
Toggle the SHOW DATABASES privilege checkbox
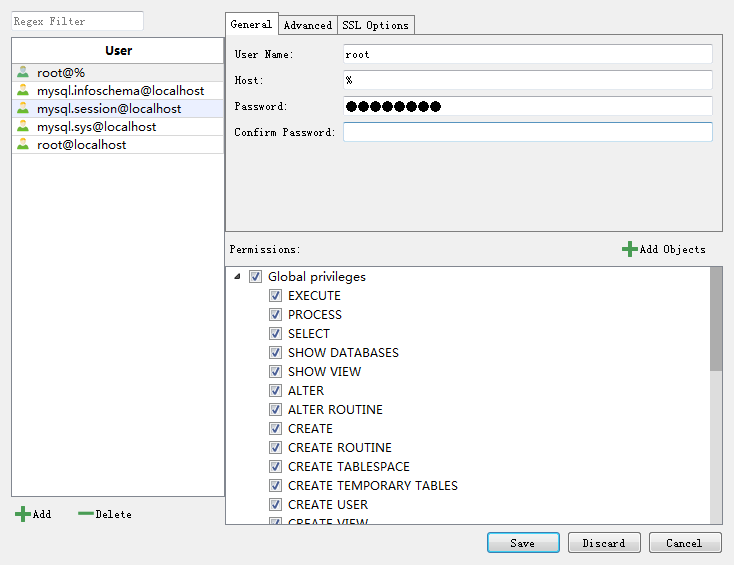[276, 353]
